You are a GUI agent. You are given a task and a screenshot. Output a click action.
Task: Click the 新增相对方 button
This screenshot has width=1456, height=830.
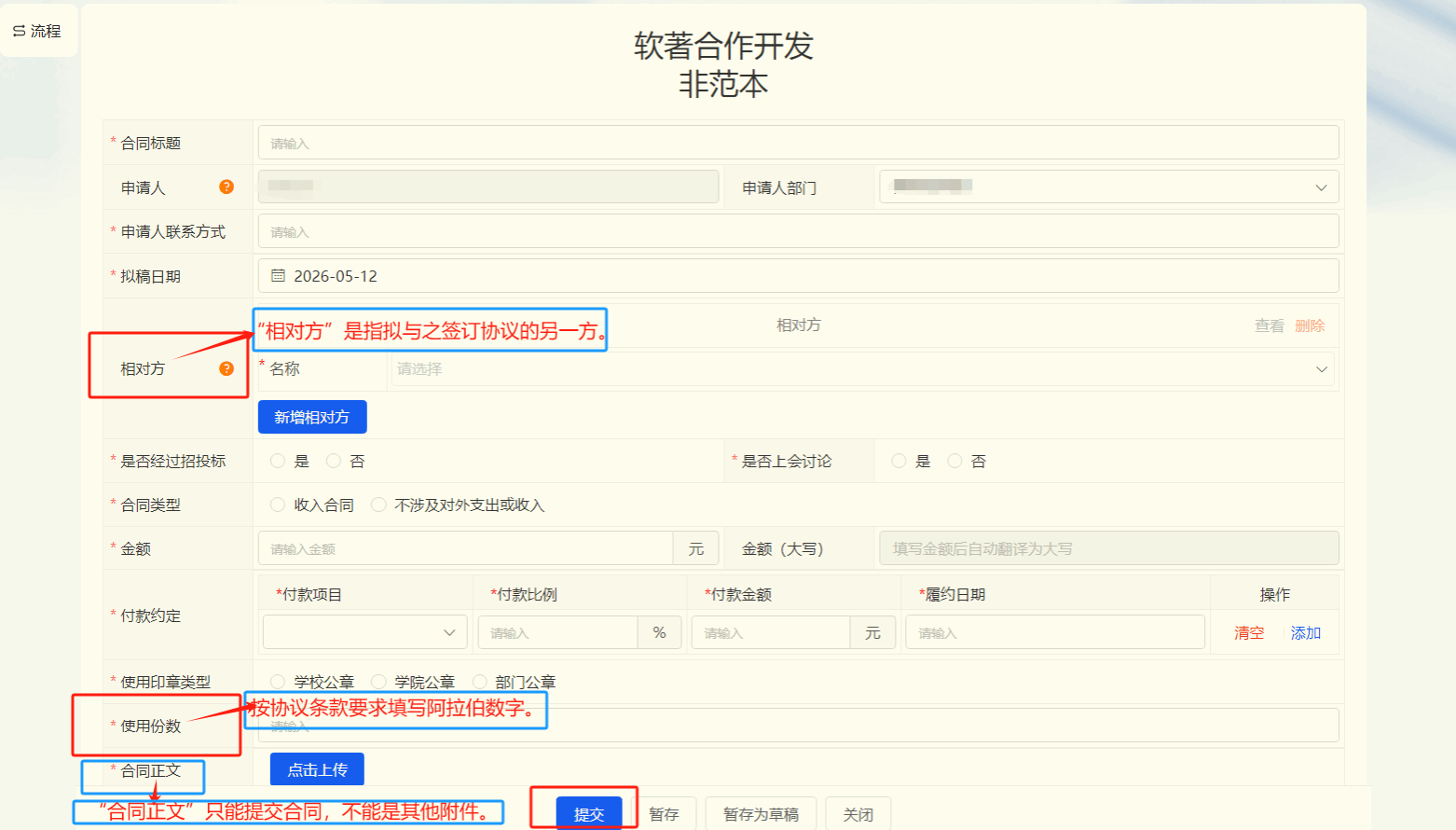point(312,417)
